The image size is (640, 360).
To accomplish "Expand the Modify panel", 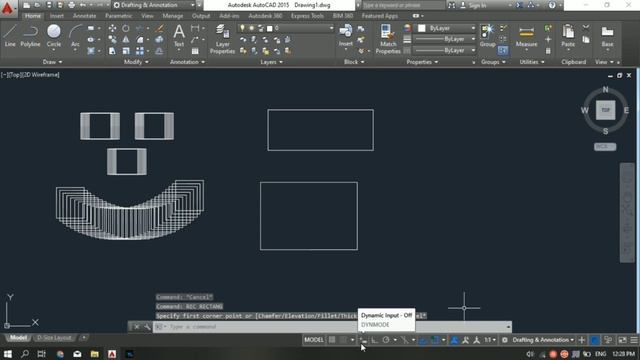I will click(x=136, y=62).
